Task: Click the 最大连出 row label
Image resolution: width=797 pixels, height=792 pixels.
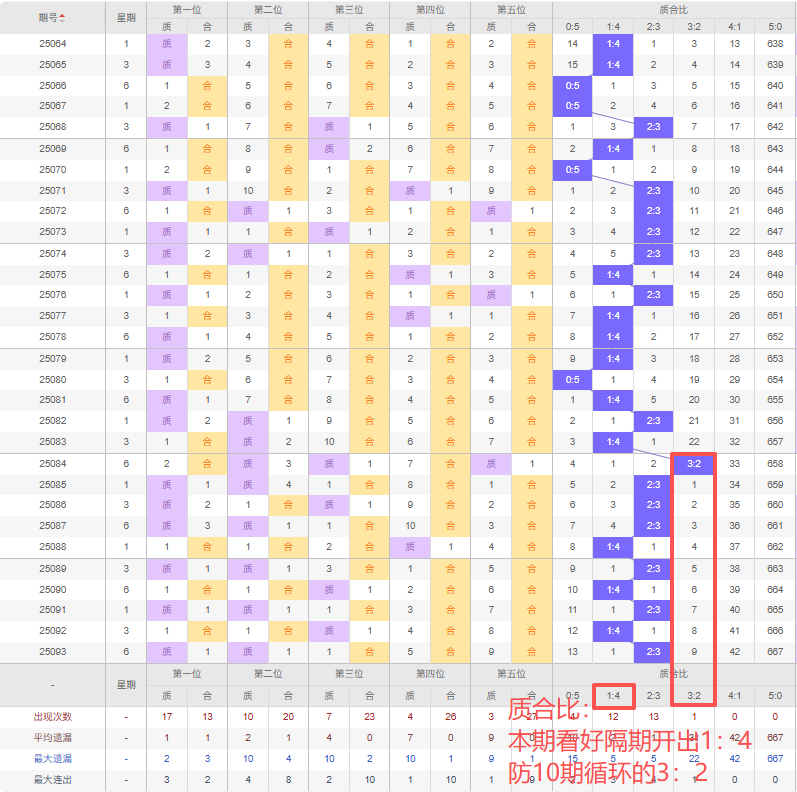Action: [53, 779]
